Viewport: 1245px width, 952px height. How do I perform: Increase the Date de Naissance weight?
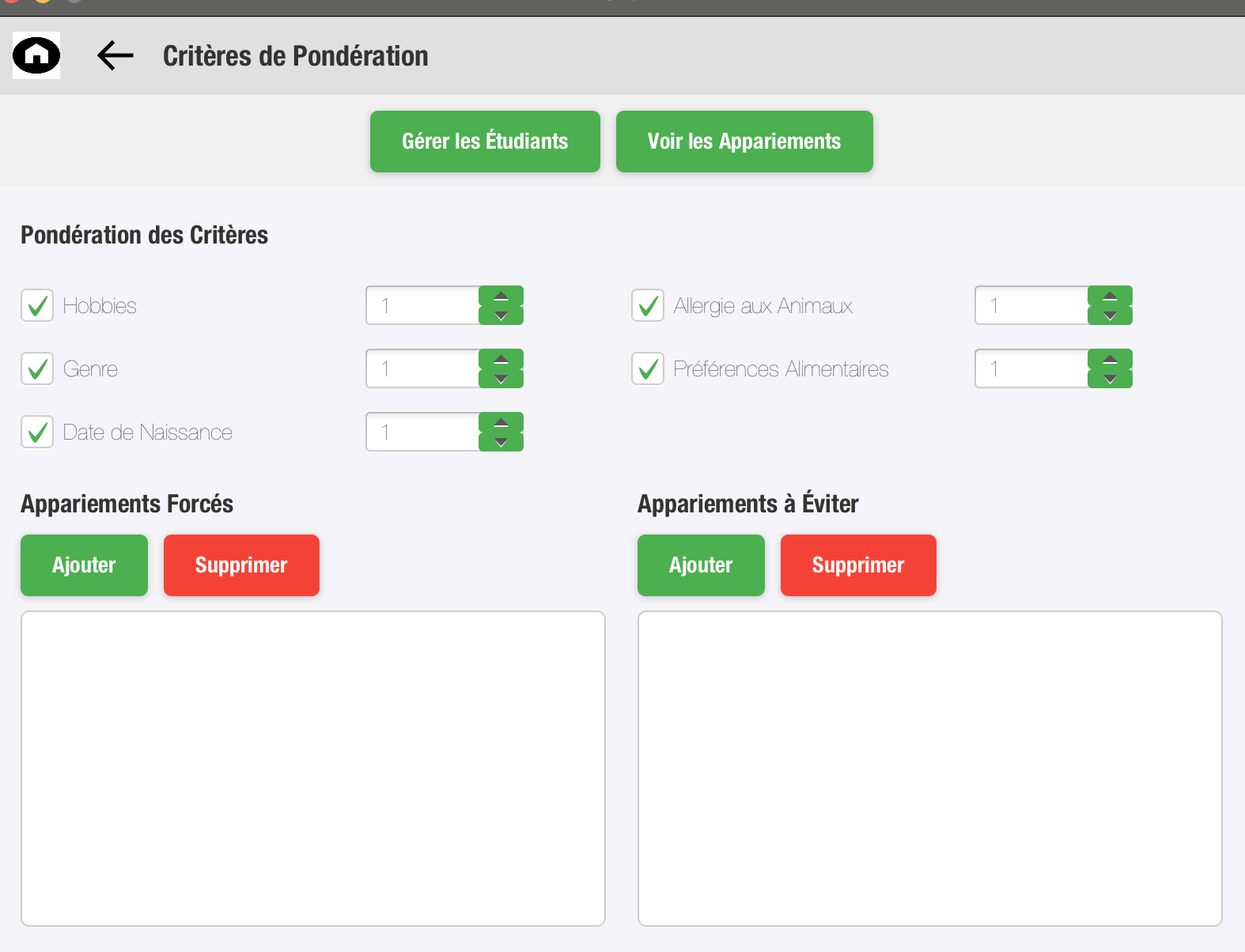(x=501, y=423)
